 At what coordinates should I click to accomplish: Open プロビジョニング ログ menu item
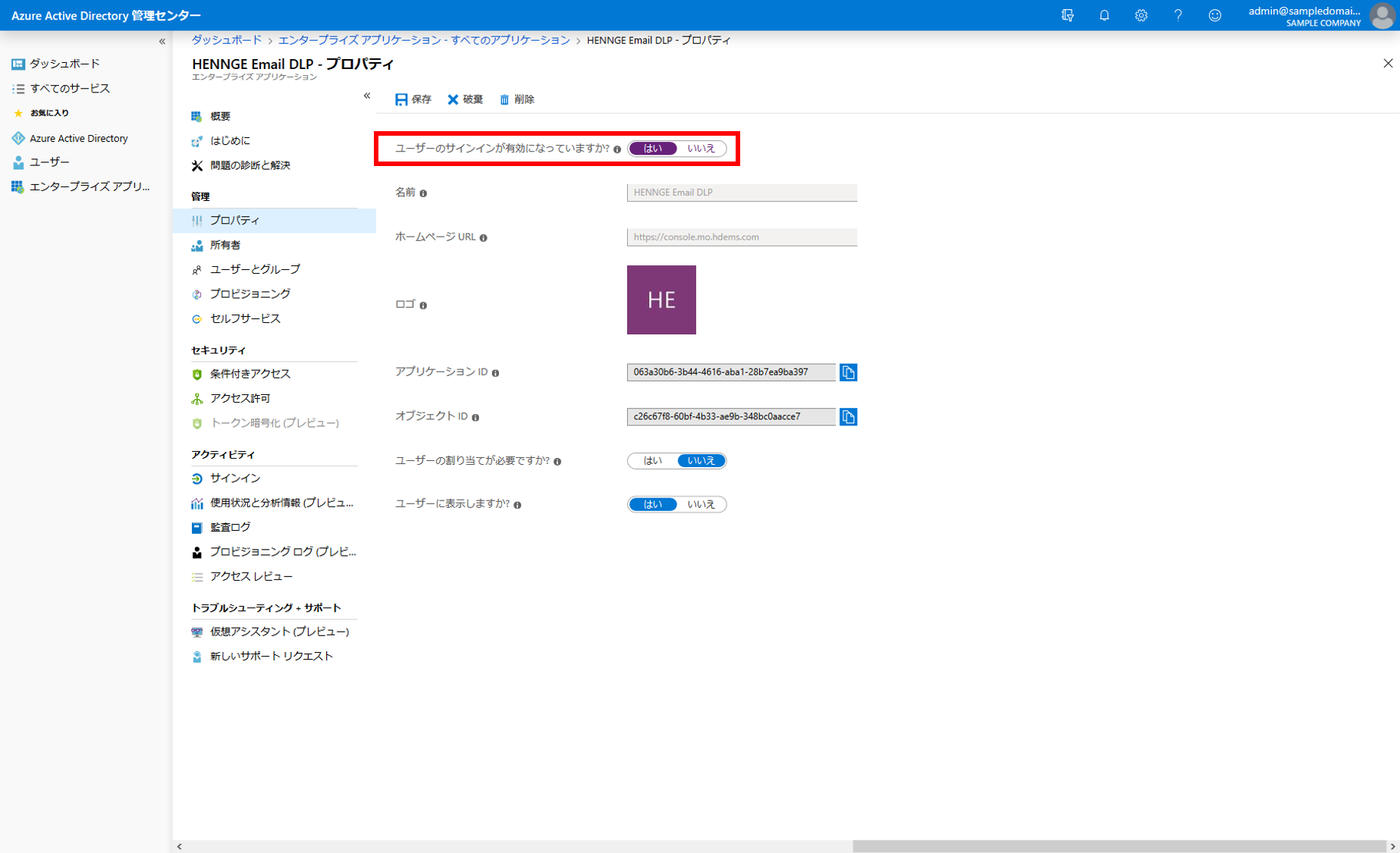click(x=275, y=552)
